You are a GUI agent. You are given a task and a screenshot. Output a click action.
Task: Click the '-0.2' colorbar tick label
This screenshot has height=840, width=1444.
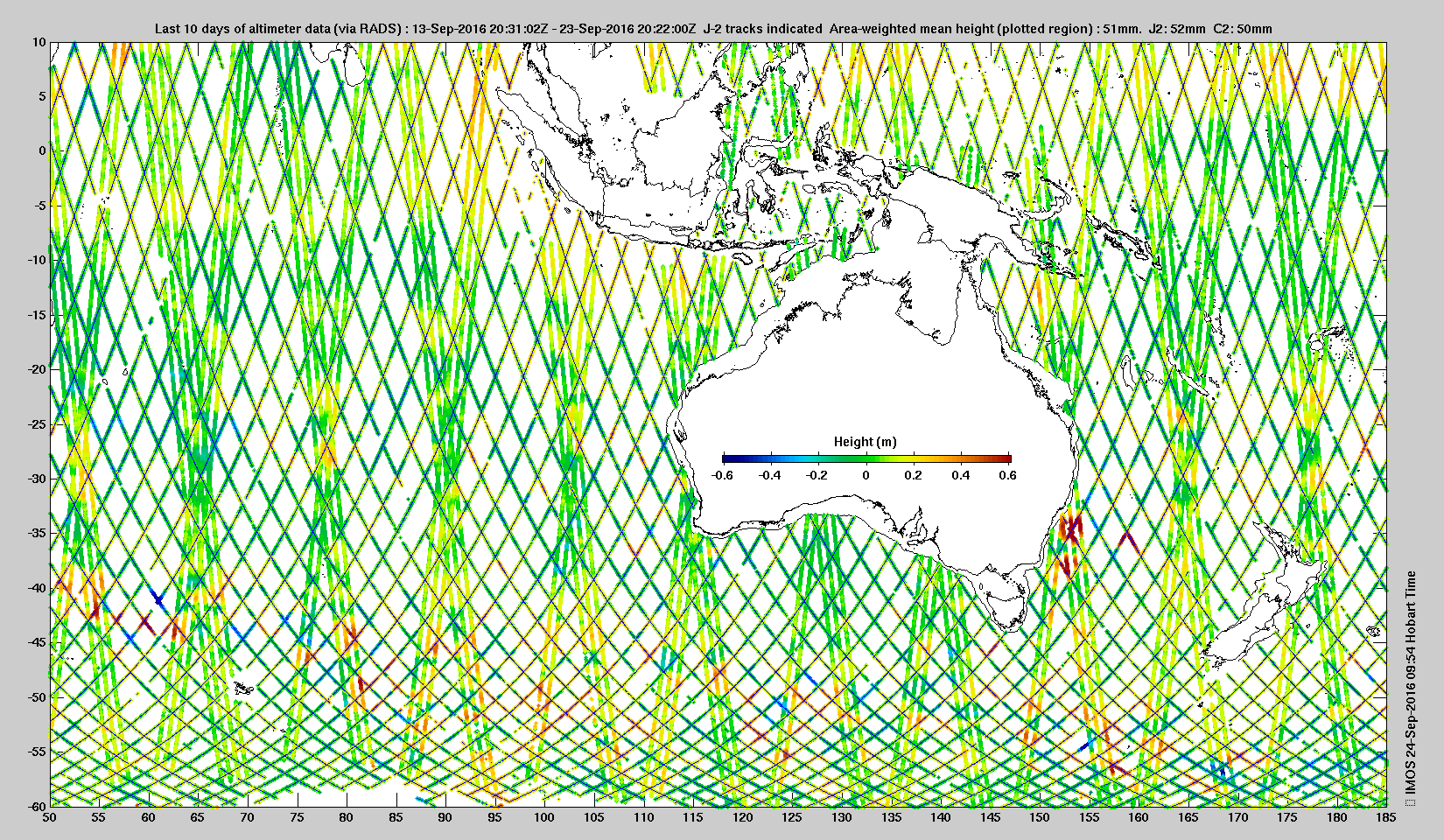coord(817,475)
